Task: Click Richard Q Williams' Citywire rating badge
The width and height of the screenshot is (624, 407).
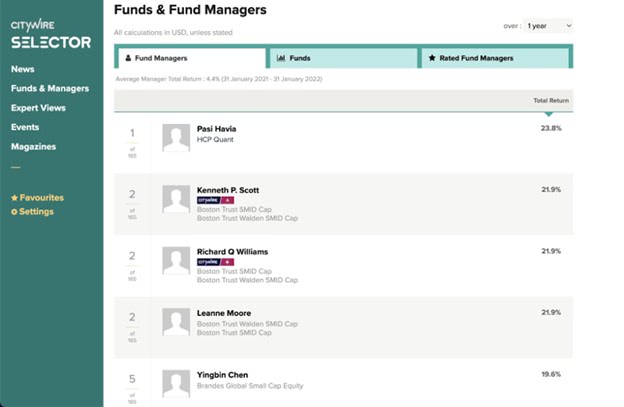Action: tap(215, 262)
